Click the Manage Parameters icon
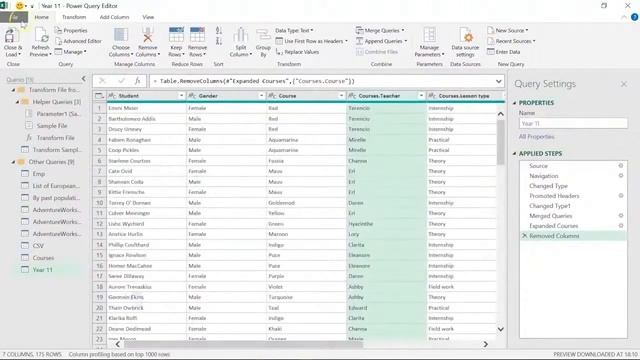640x360 pixels. (x=429, y=35)
